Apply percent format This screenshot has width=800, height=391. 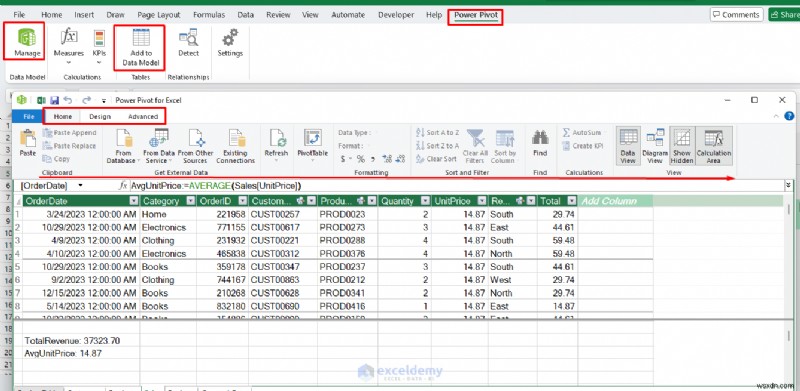pos(360,159)
